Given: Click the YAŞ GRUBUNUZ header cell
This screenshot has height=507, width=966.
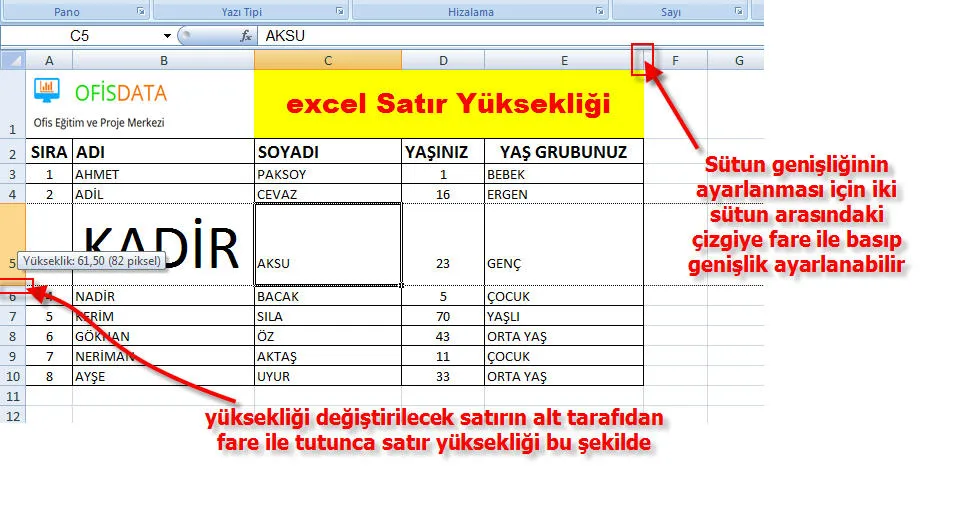Looking at the screenshot, I should (x=564, y=152).
